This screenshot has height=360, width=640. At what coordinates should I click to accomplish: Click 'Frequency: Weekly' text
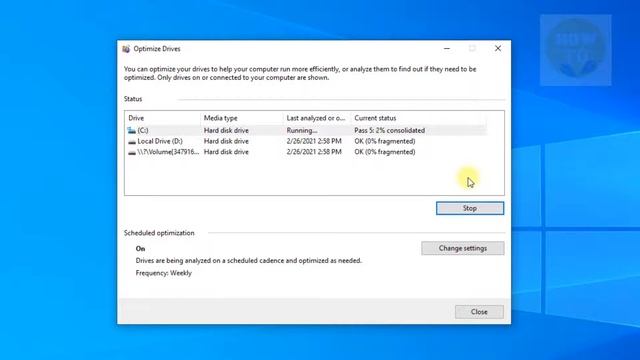[x=164, y=273]
